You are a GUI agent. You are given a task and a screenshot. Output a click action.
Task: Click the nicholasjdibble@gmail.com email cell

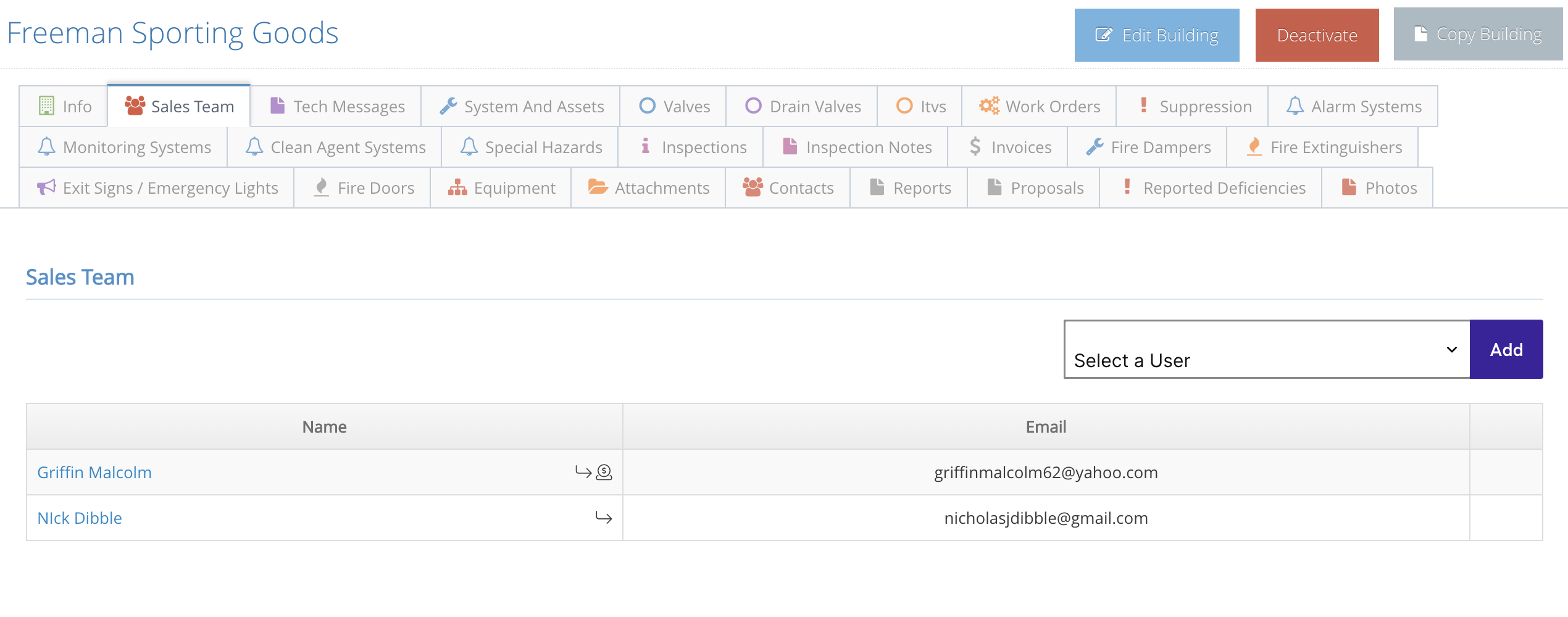click(x=1046, y=518)
